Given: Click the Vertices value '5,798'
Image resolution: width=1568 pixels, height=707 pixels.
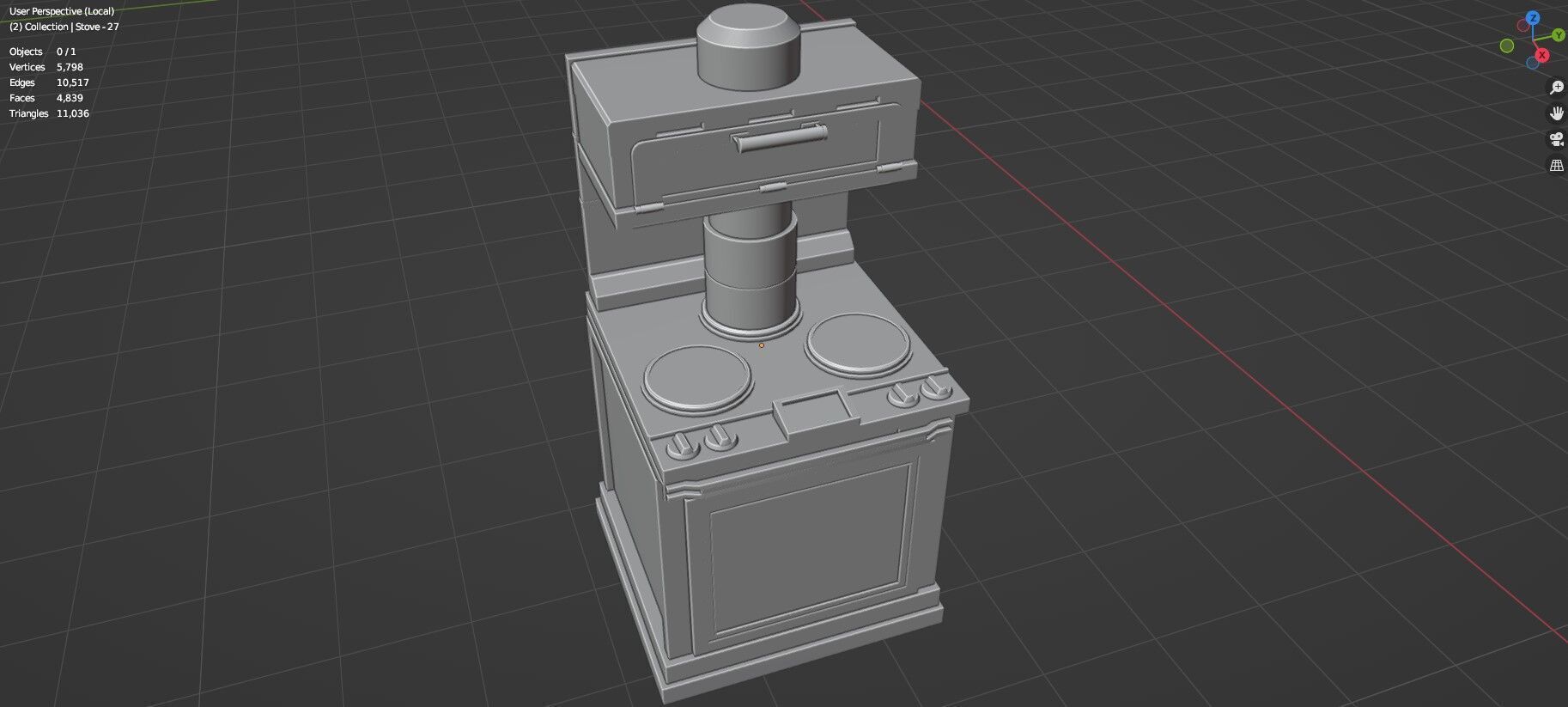Looking at the screenshot, I should 70,67.
